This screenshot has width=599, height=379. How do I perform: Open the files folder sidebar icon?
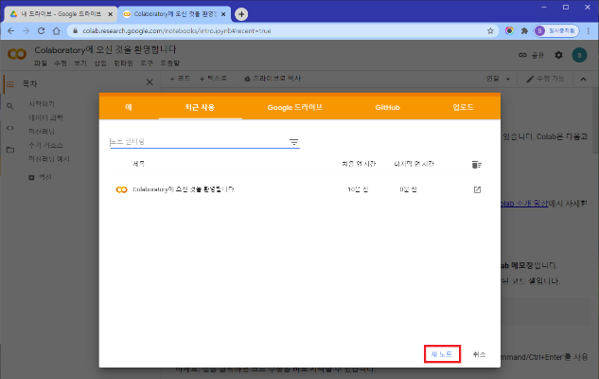10,150
